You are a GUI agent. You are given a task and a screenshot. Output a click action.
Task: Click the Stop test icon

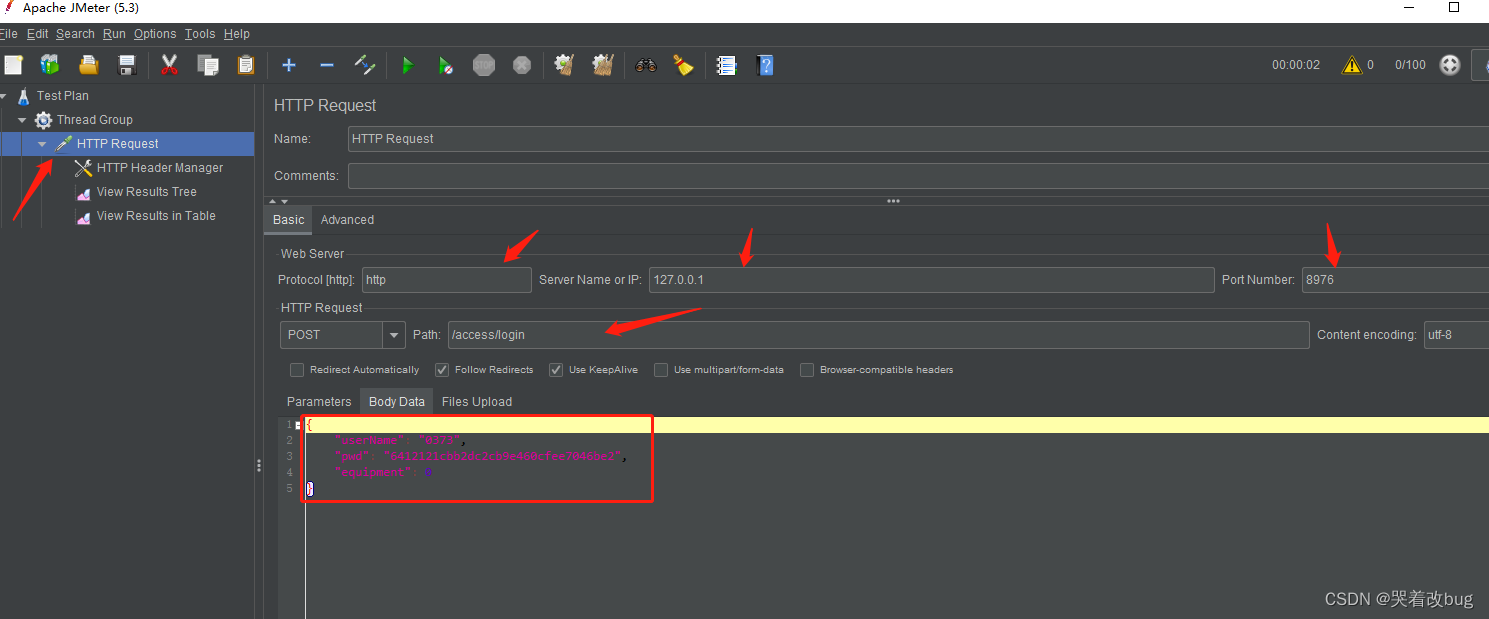tap(484, 65)
